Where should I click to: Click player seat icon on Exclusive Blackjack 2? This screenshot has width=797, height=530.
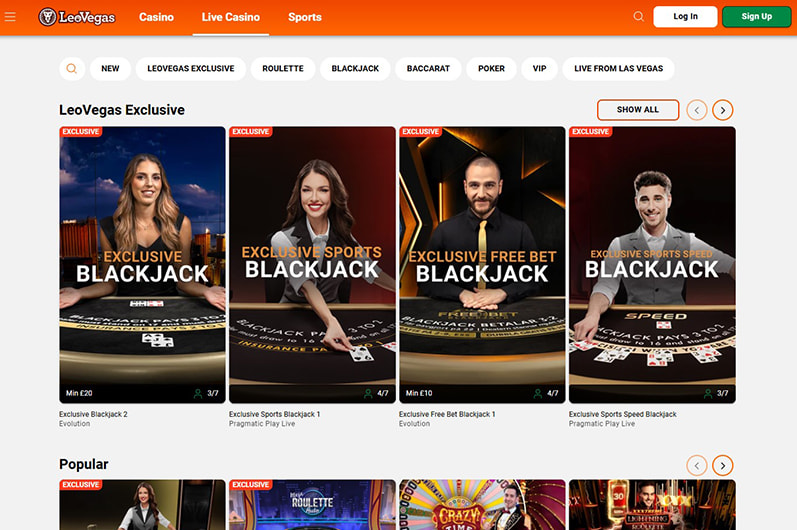coord(198,393)
